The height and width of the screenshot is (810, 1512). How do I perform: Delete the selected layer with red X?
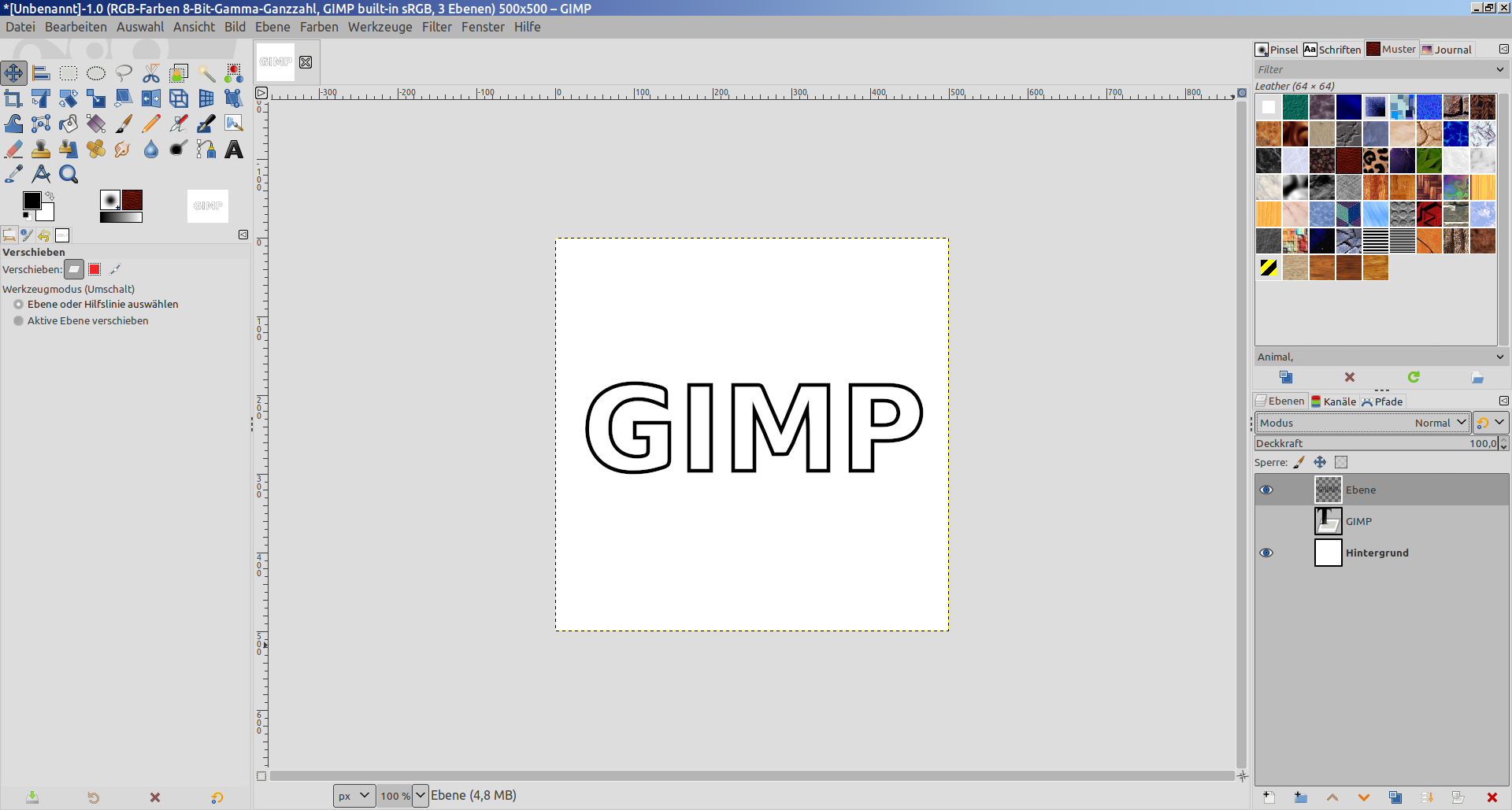click(1492, 797)
